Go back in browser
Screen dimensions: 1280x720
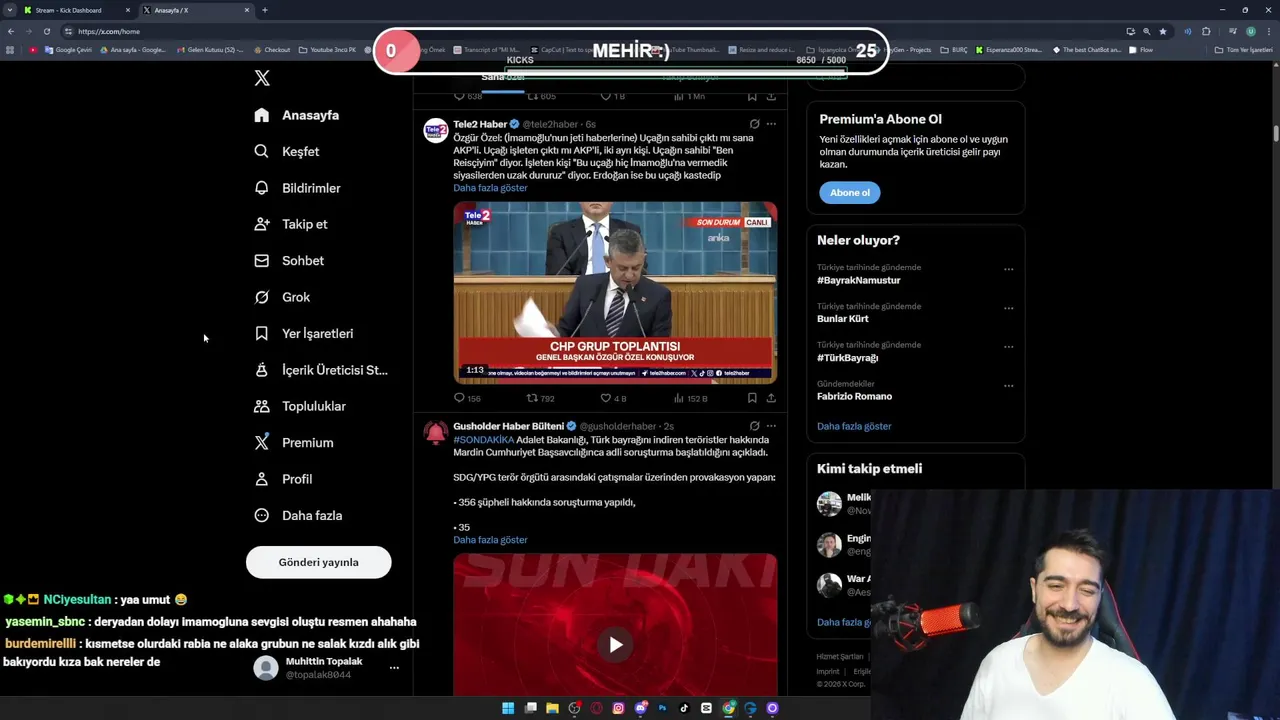(11, 31)
